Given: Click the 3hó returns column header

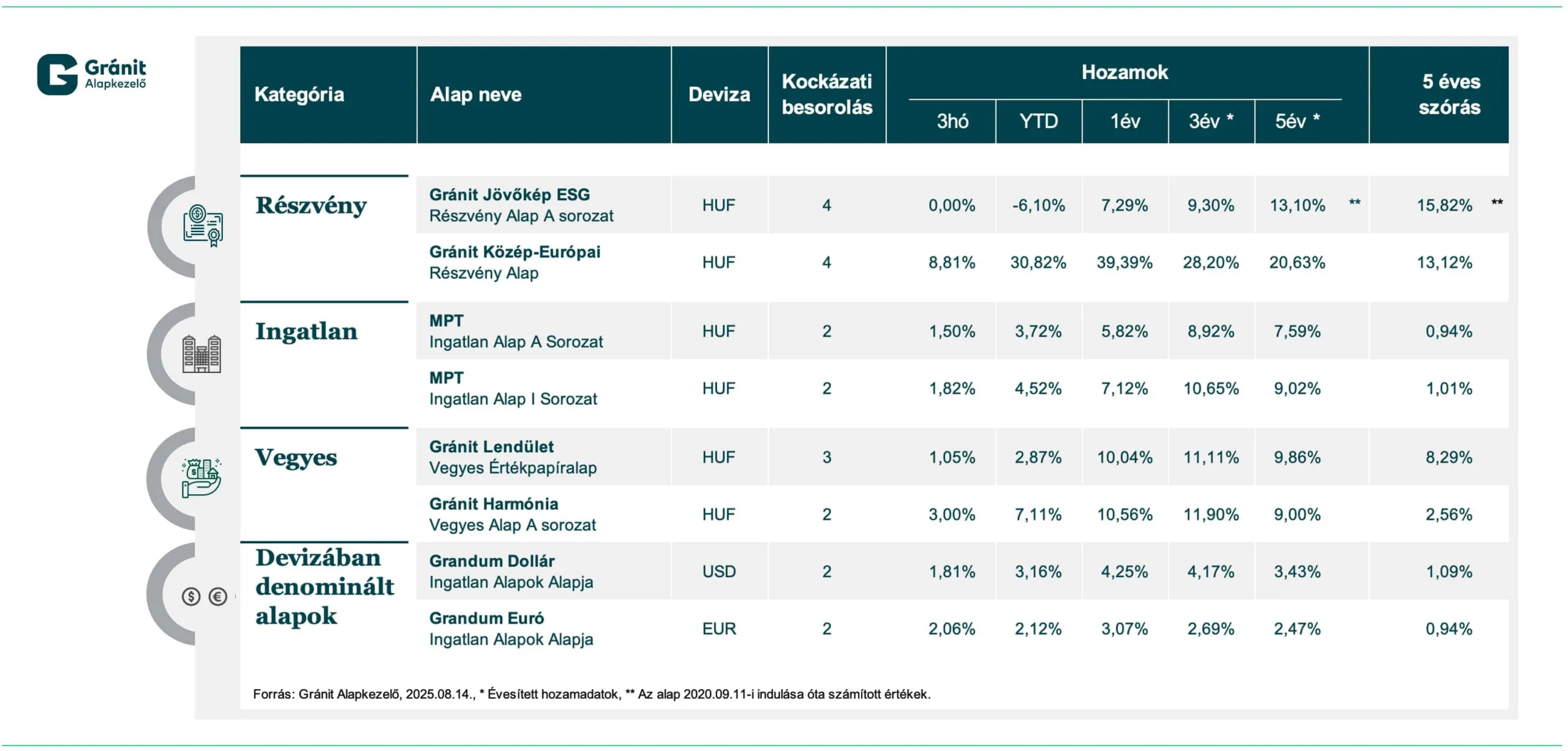Looking at the screenshot, I should [952, 121].
